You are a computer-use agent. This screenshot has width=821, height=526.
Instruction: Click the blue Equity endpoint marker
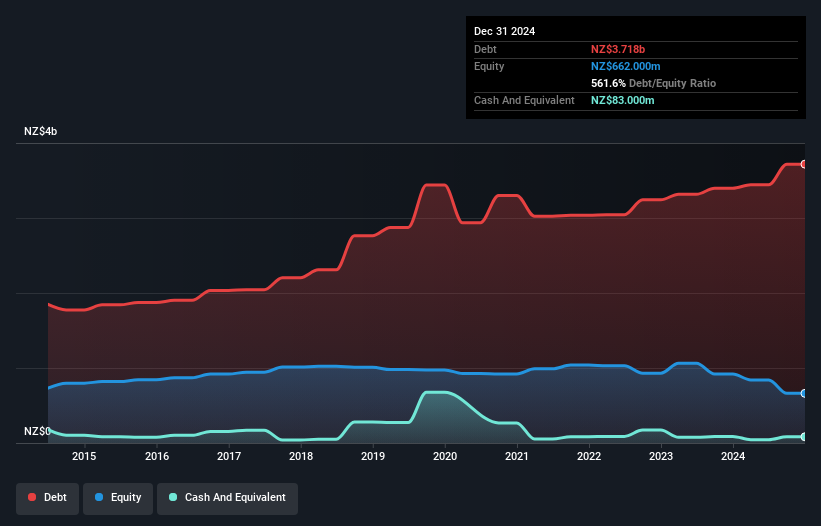(x=804, y=393)
